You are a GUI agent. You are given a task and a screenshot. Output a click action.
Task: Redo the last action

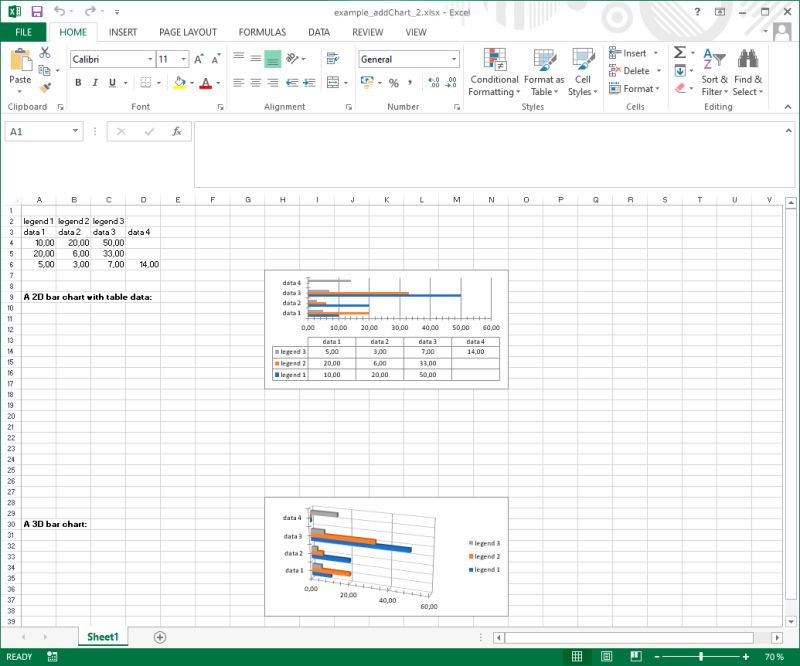point(90,11)
